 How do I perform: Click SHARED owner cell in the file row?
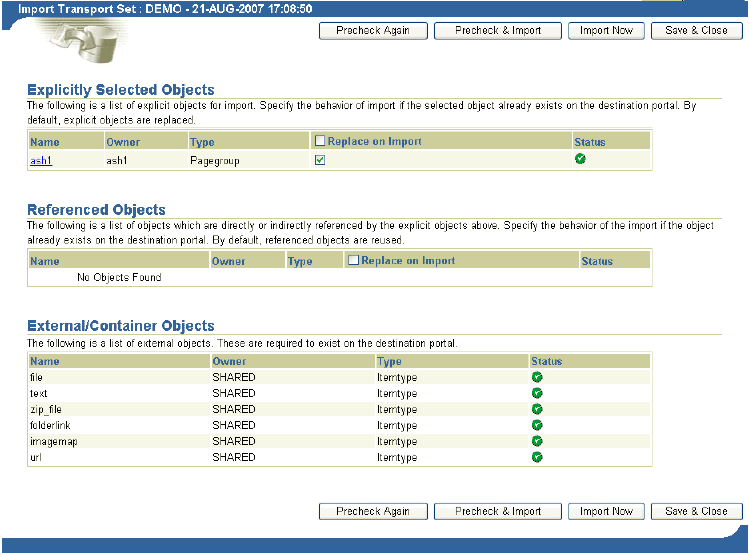tap(234, 377)
